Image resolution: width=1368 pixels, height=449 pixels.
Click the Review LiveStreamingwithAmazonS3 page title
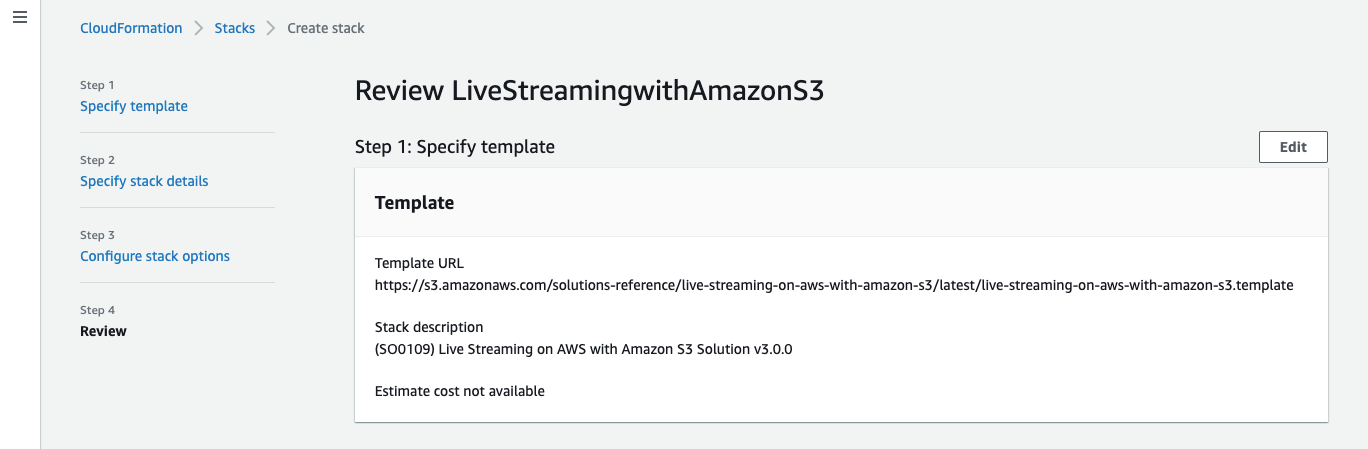pyautogui.click(x=590, y=91)
